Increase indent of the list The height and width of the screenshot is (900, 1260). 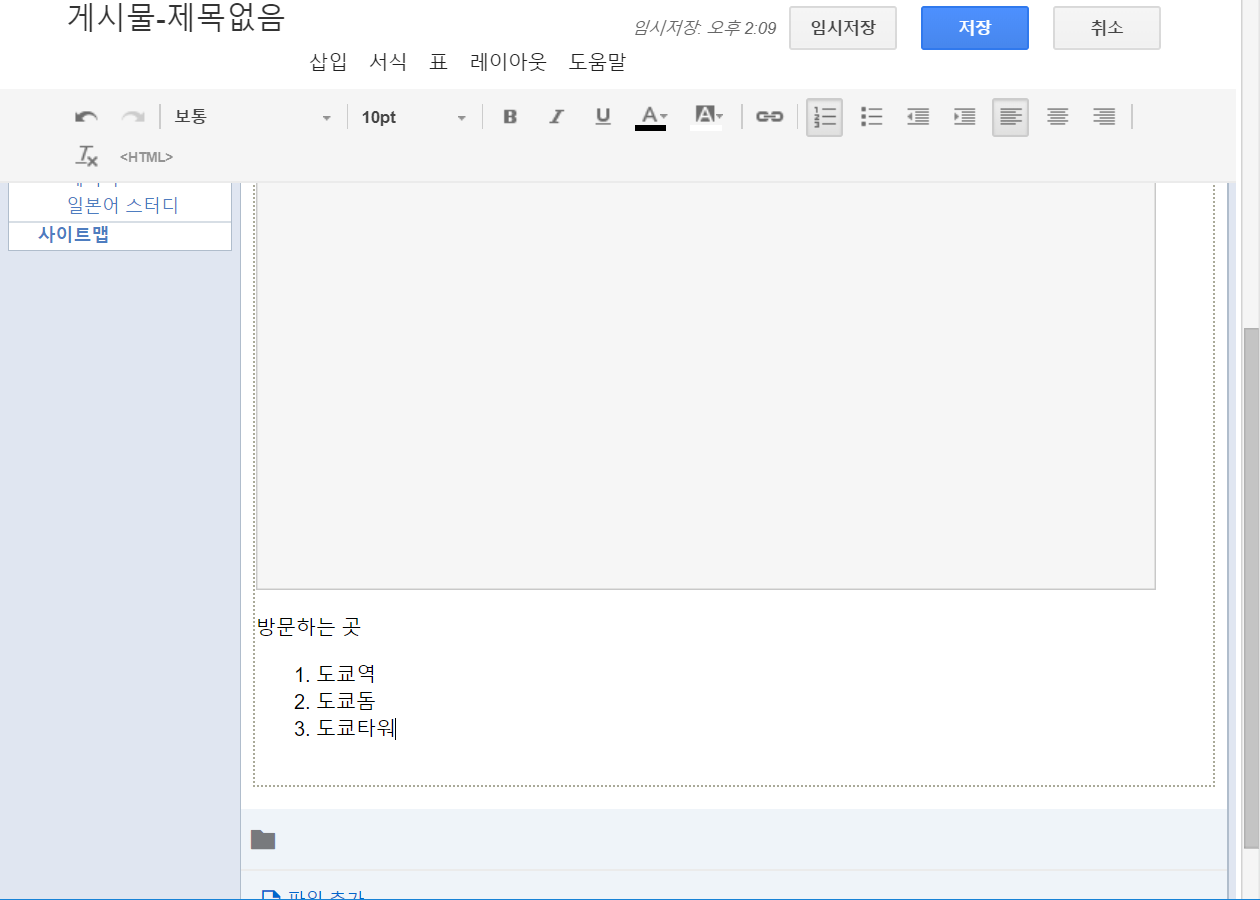(964, 117)
